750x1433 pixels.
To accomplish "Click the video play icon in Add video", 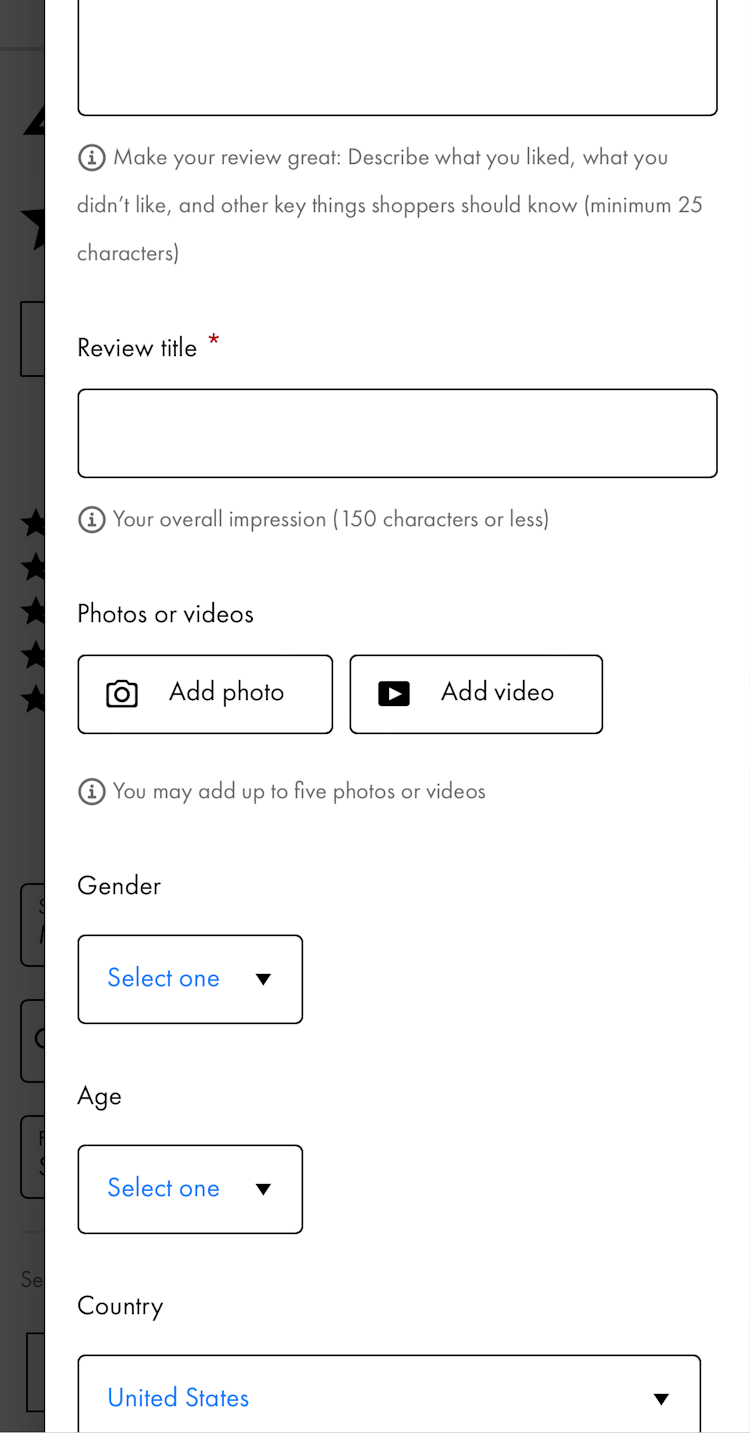I will click(x=394, y=694).
